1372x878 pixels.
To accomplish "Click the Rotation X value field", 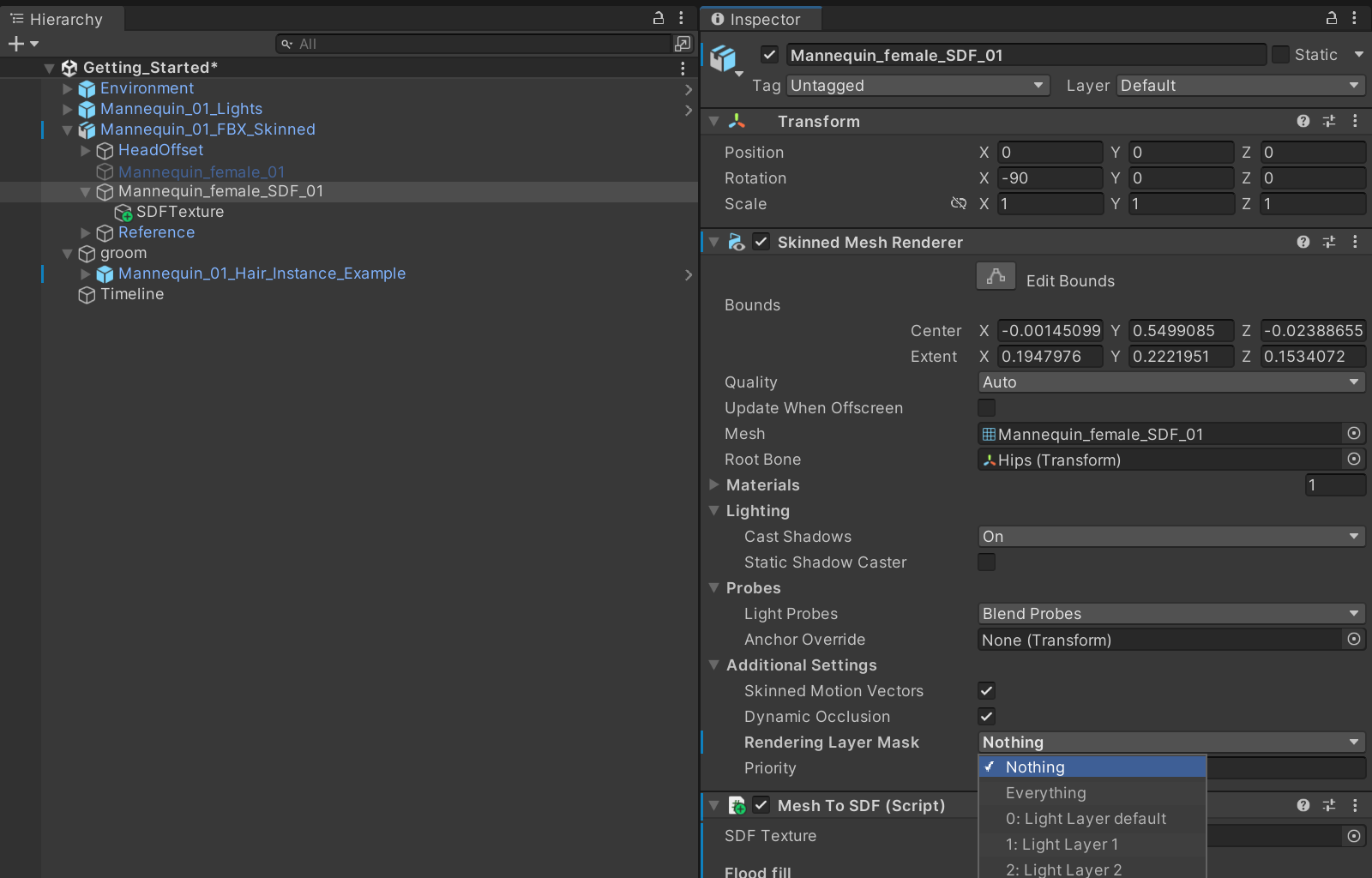I will click(1049, 178).
